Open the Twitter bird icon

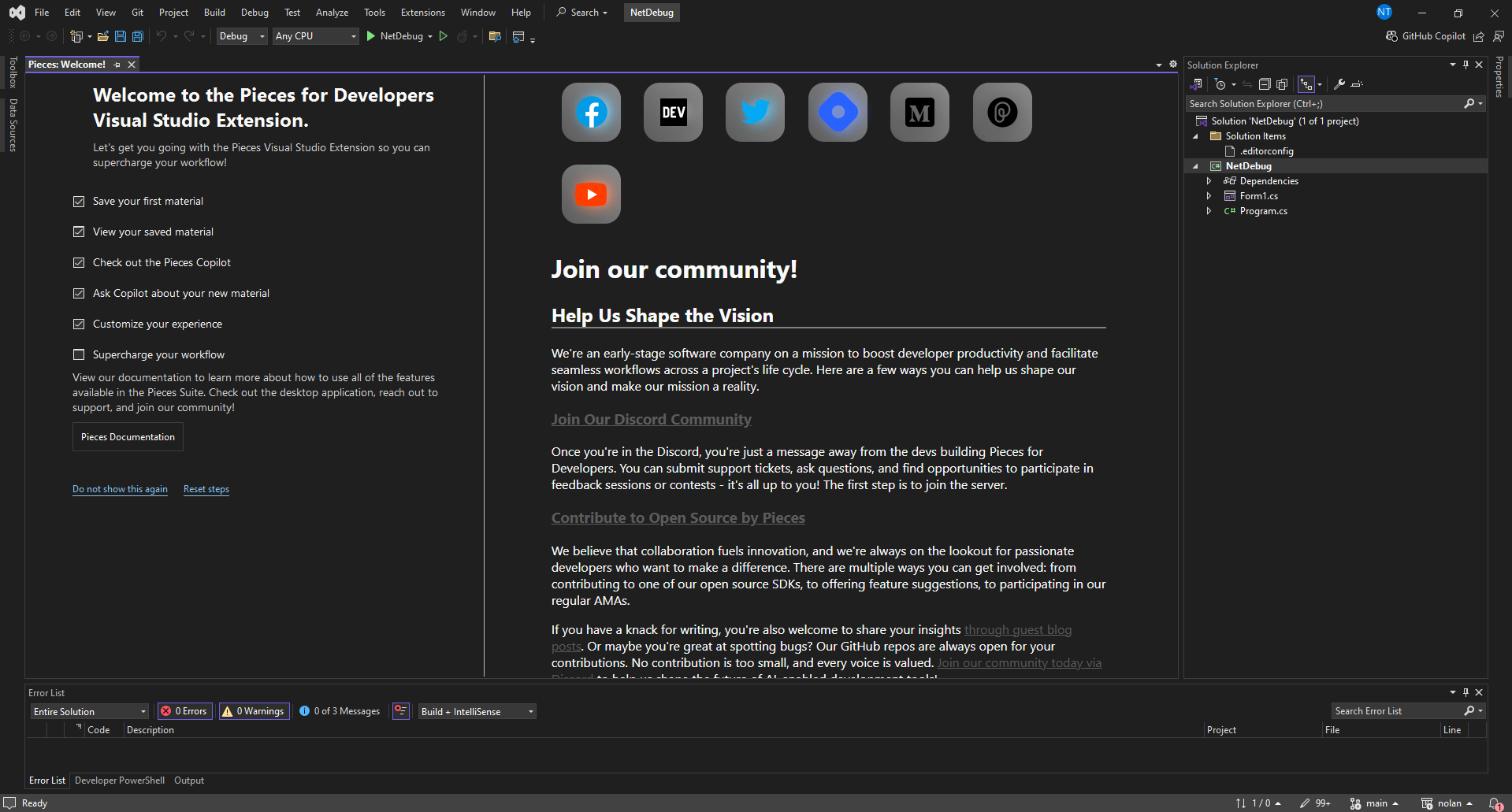(755, 112)
